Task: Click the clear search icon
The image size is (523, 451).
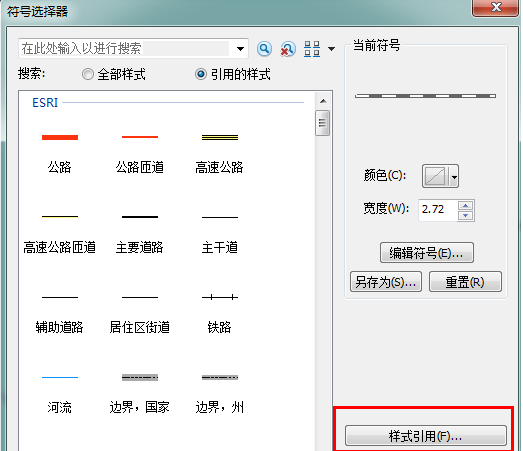Action: click(x=288, y=49)
